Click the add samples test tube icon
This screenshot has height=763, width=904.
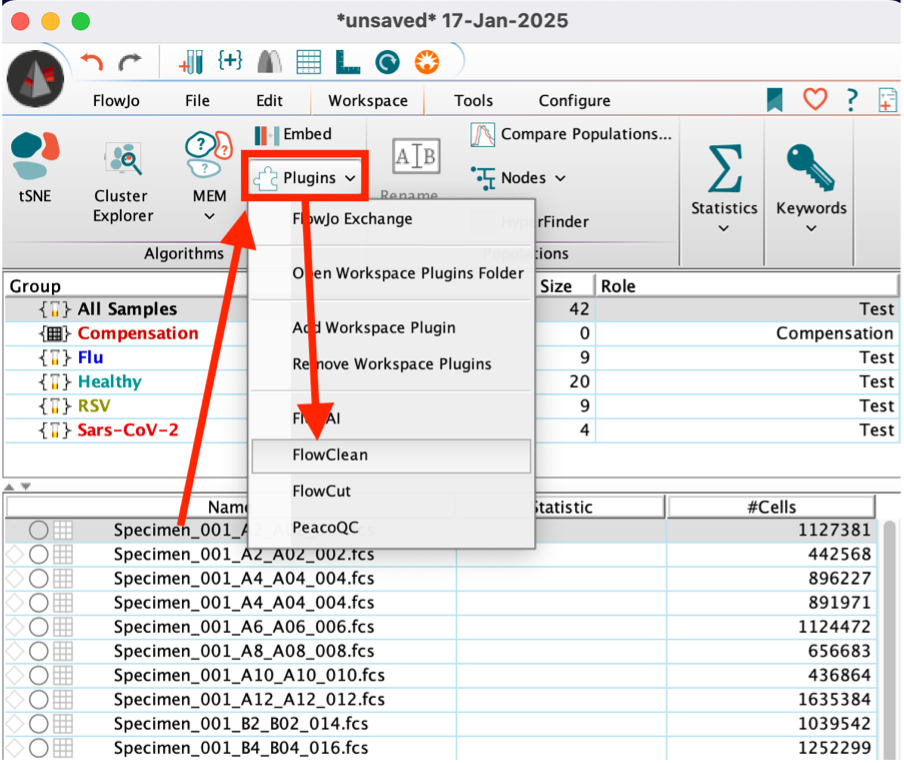click(x=191, y=62)
